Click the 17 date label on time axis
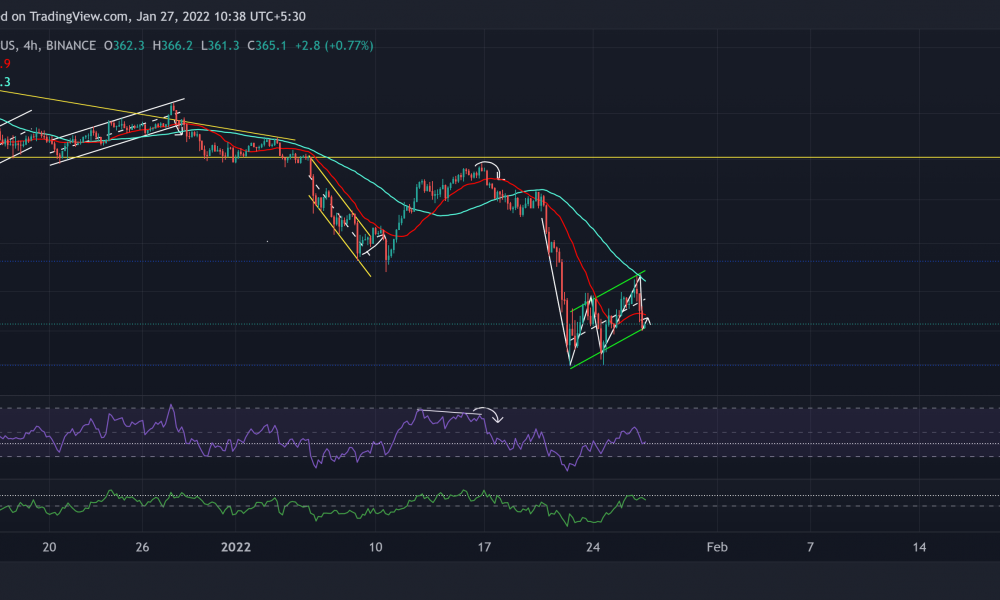Screen dimensions: 1000x600 click(485, 547)
